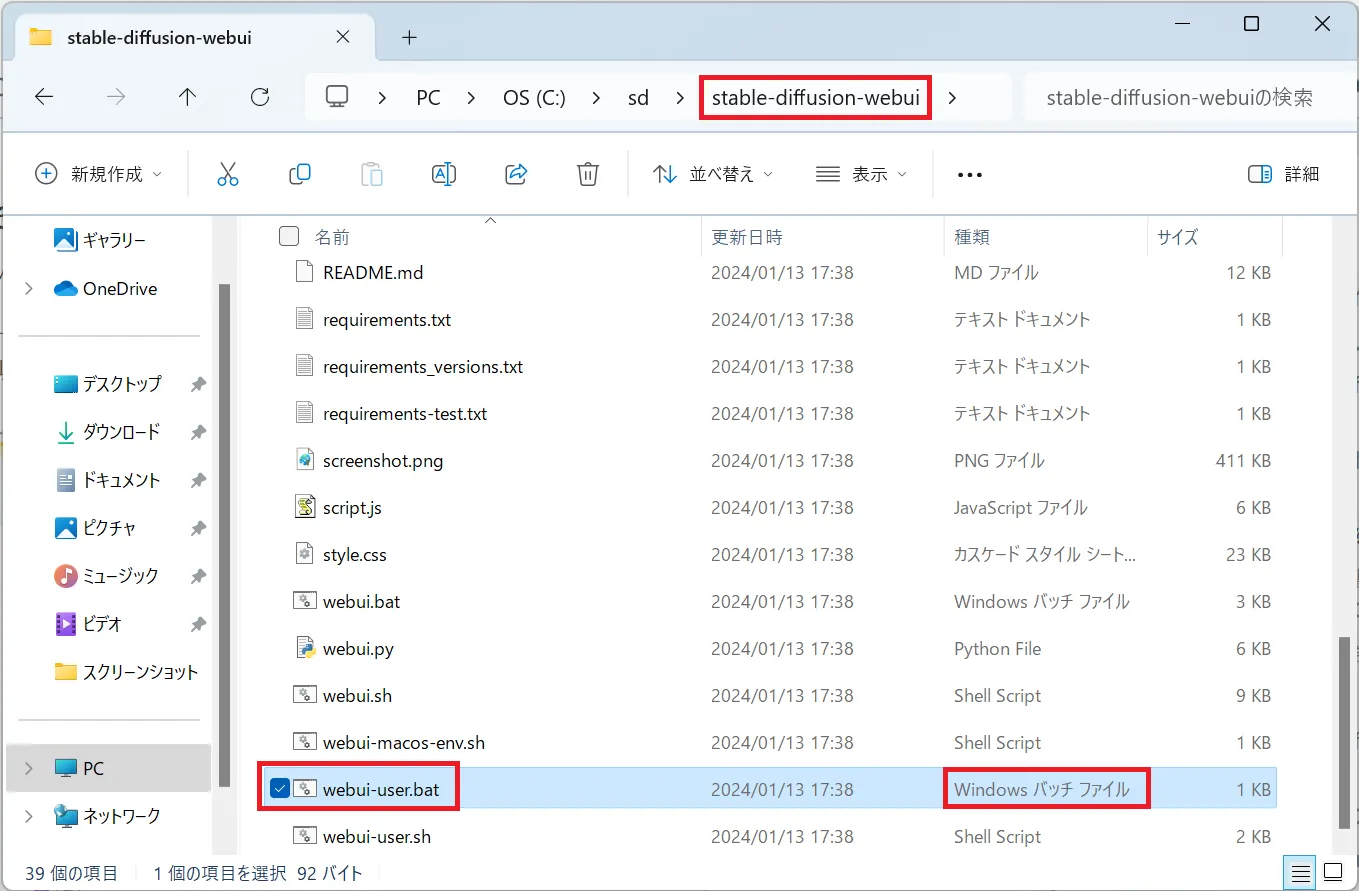
Task: Toggle the select-all checkbox in header
Action: 289,236
